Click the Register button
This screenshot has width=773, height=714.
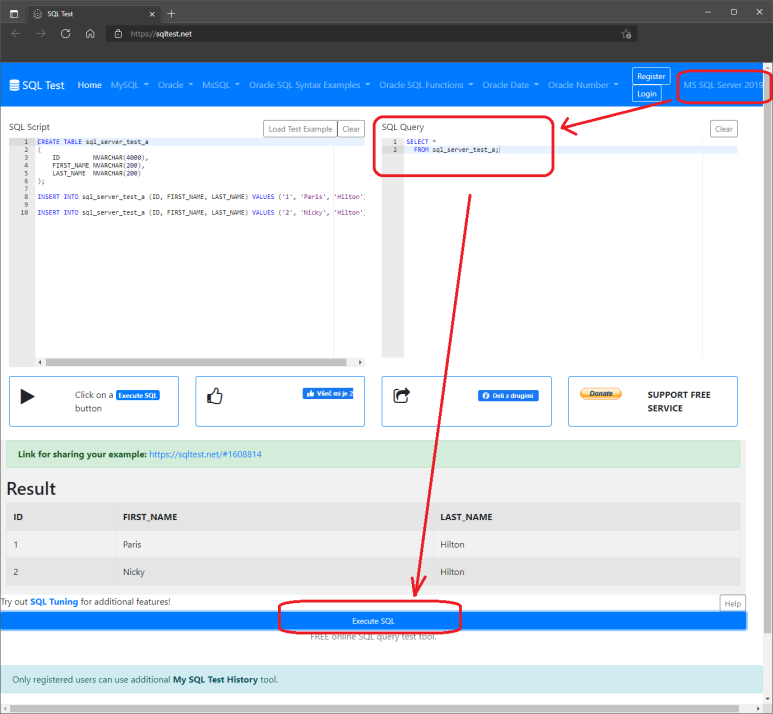651,76
